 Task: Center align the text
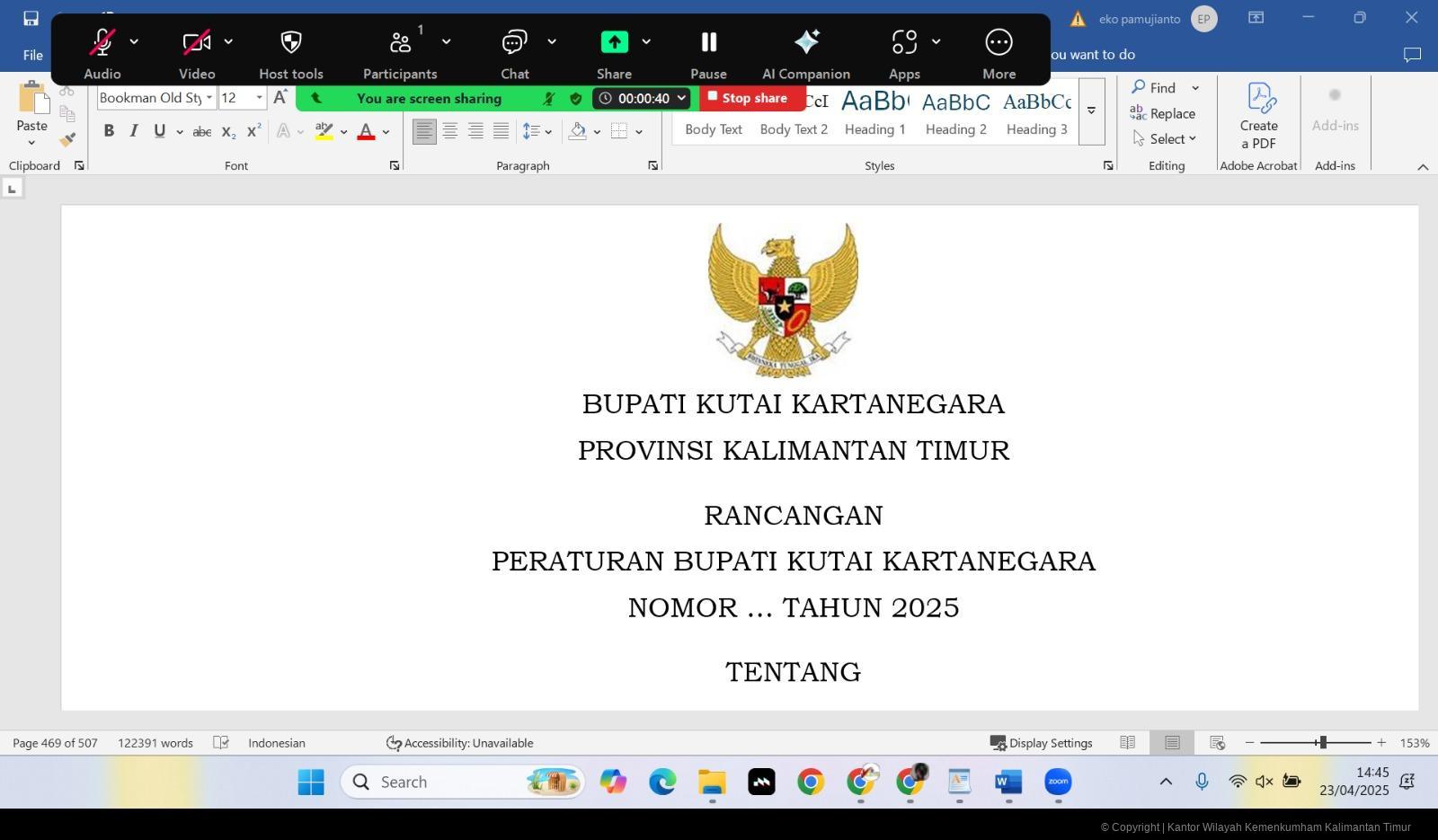[x=450, y=131]
